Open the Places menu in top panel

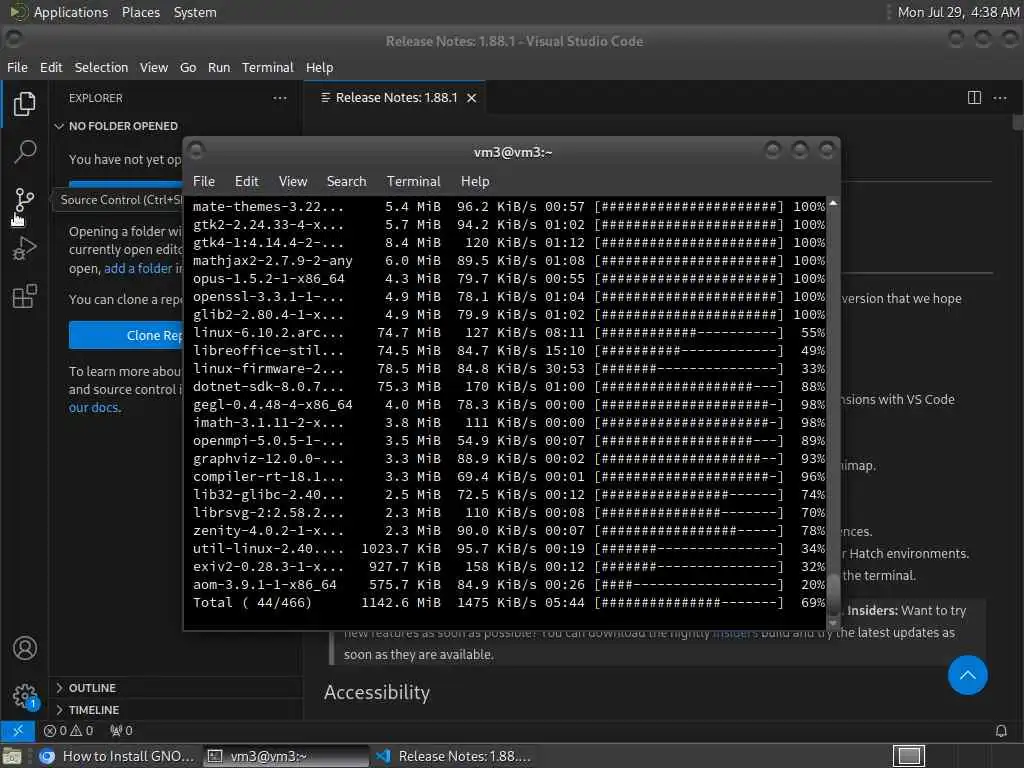point(140,12)
